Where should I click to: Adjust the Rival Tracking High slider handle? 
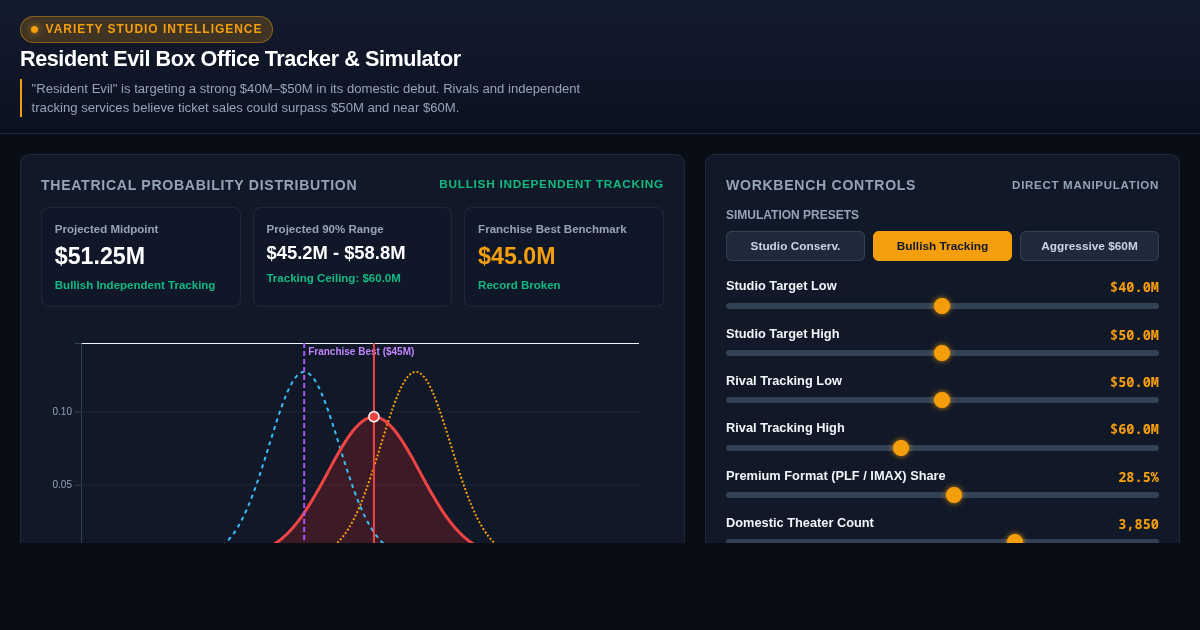(901, 448)
